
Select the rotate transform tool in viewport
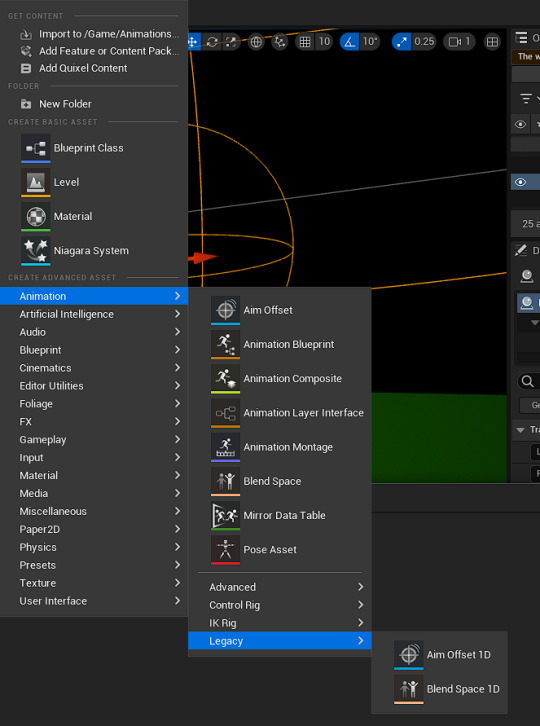coord(212,42)
